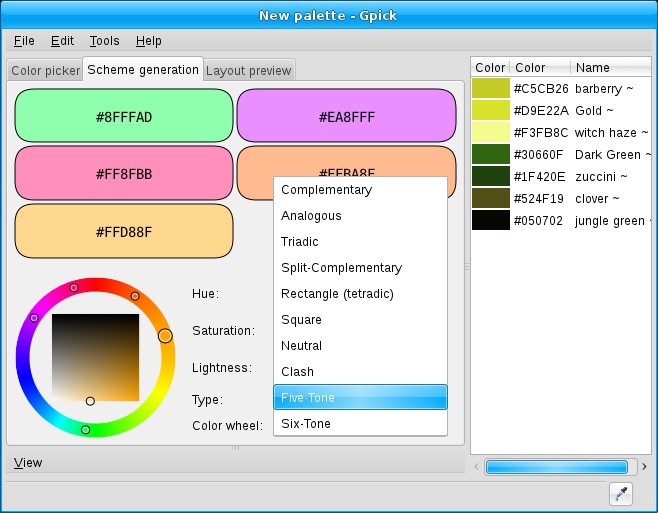This screenshot has height=513, width=658.
Task: Click the orange handle on the color wheel
Action: (x=165, y=336)
